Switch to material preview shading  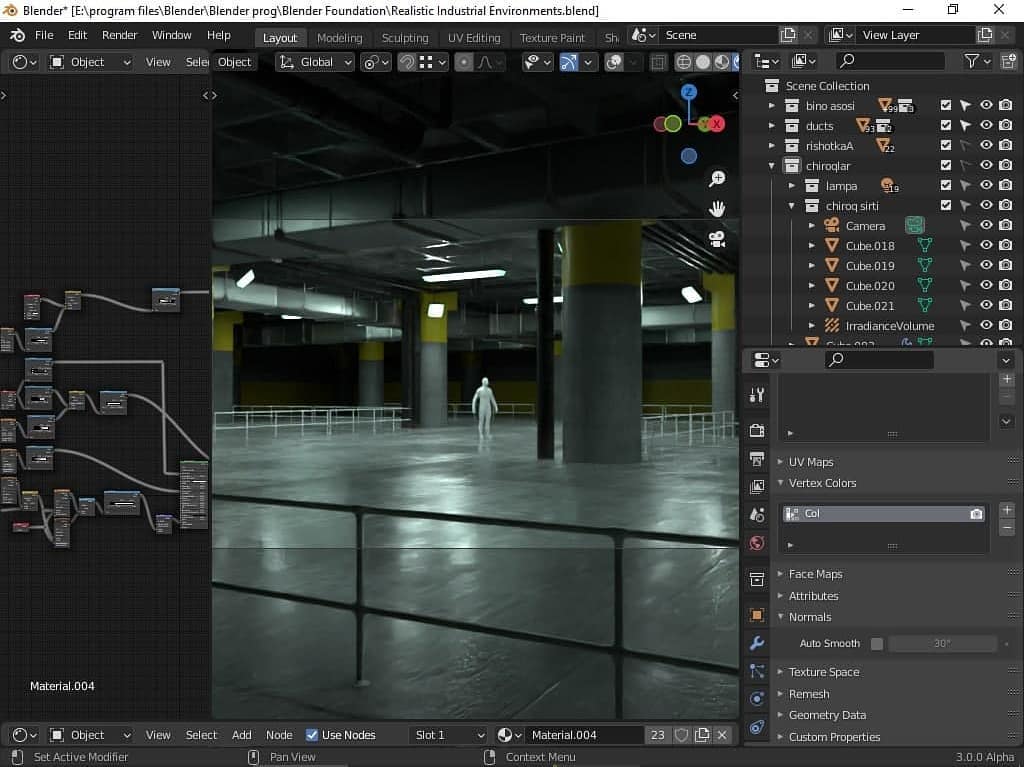click(x=722, y=62)
